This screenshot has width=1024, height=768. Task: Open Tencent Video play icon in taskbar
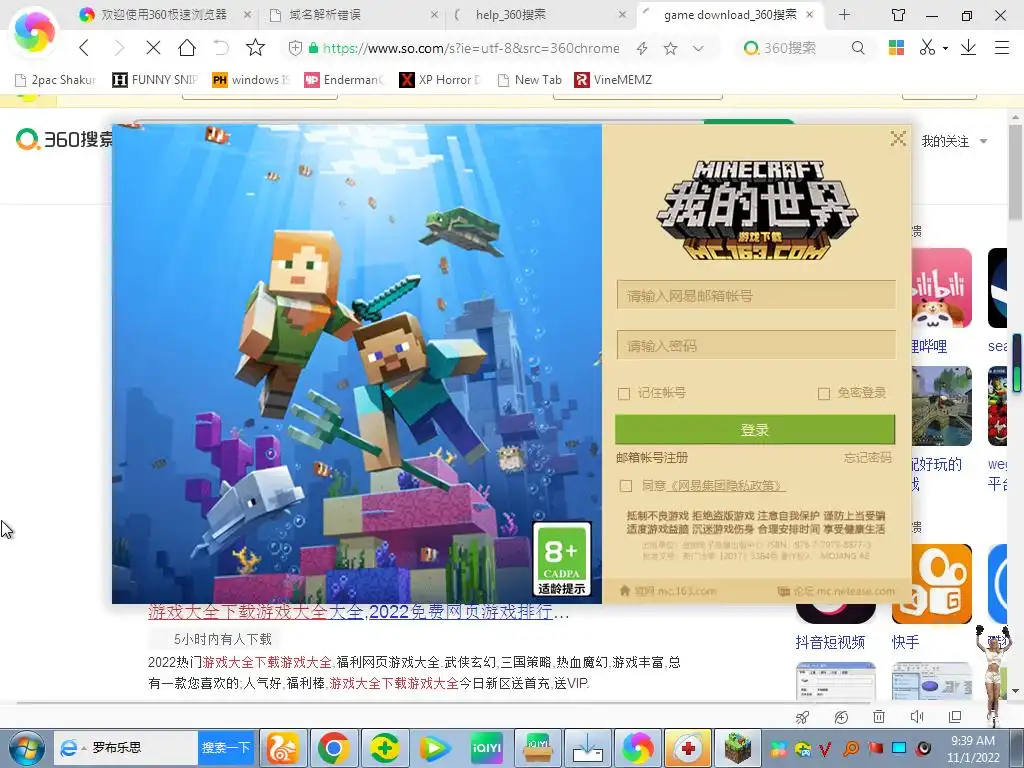click(x=436, y=748)
